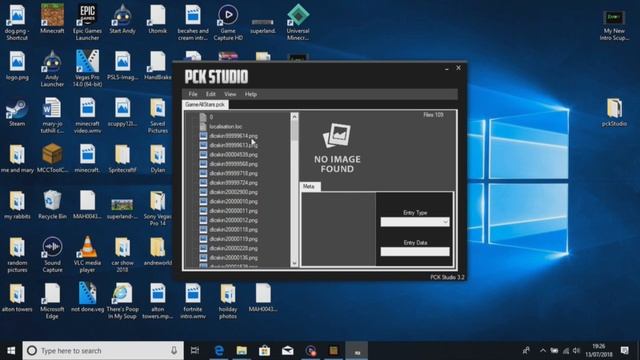Close the PCK Studio window
The image size is (640, 360).
coord(458,68)
